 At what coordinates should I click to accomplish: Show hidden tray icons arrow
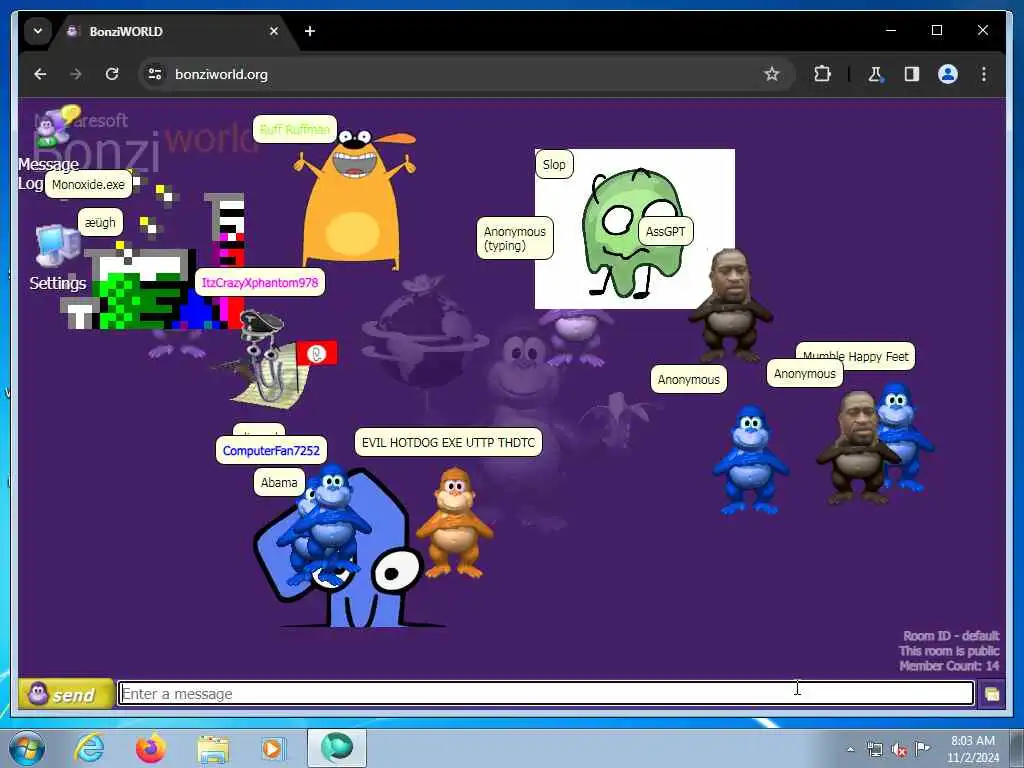(850, 749)
